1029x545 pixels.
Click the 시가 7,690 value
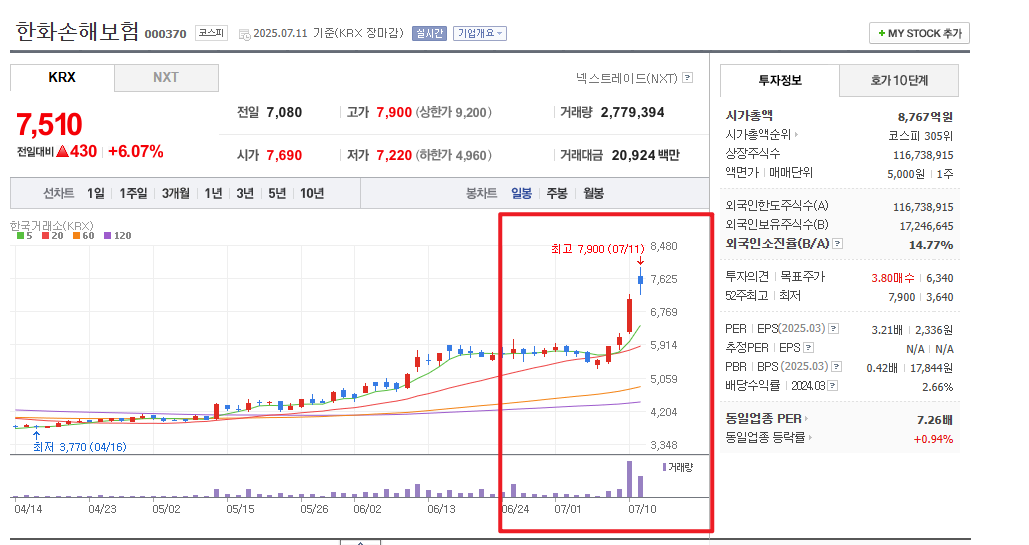click(x=284, y=156)
